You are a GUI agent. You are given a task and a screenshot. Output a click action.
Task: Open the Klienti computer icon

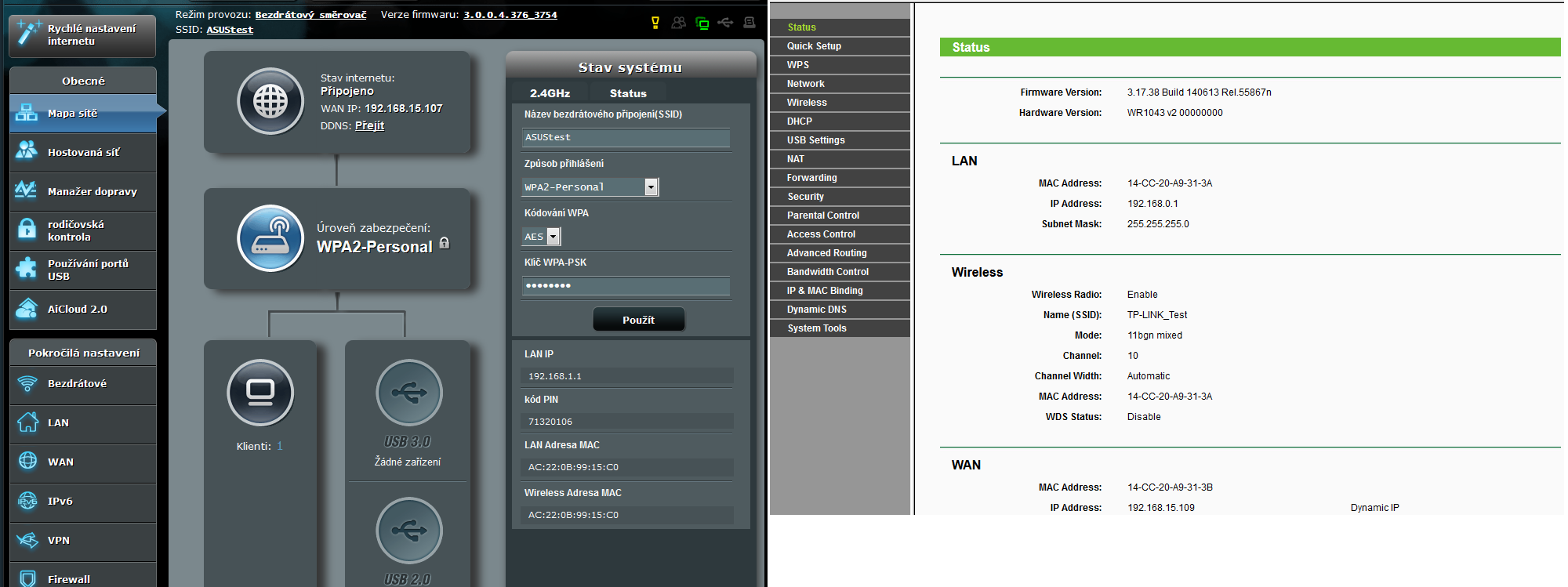pos(260,393)
